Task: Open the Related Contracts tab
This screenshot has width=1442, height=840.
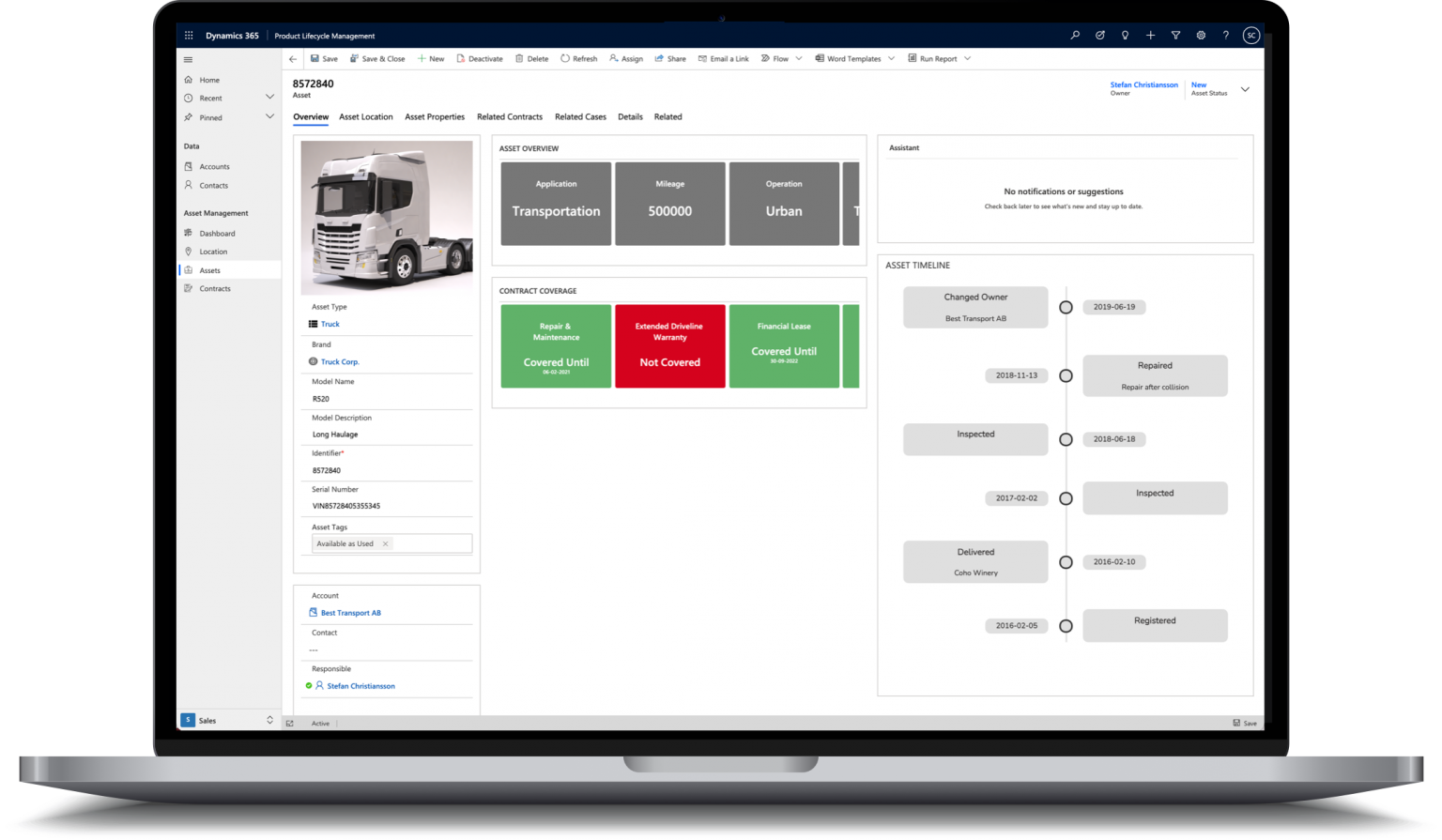Action: 510,117
